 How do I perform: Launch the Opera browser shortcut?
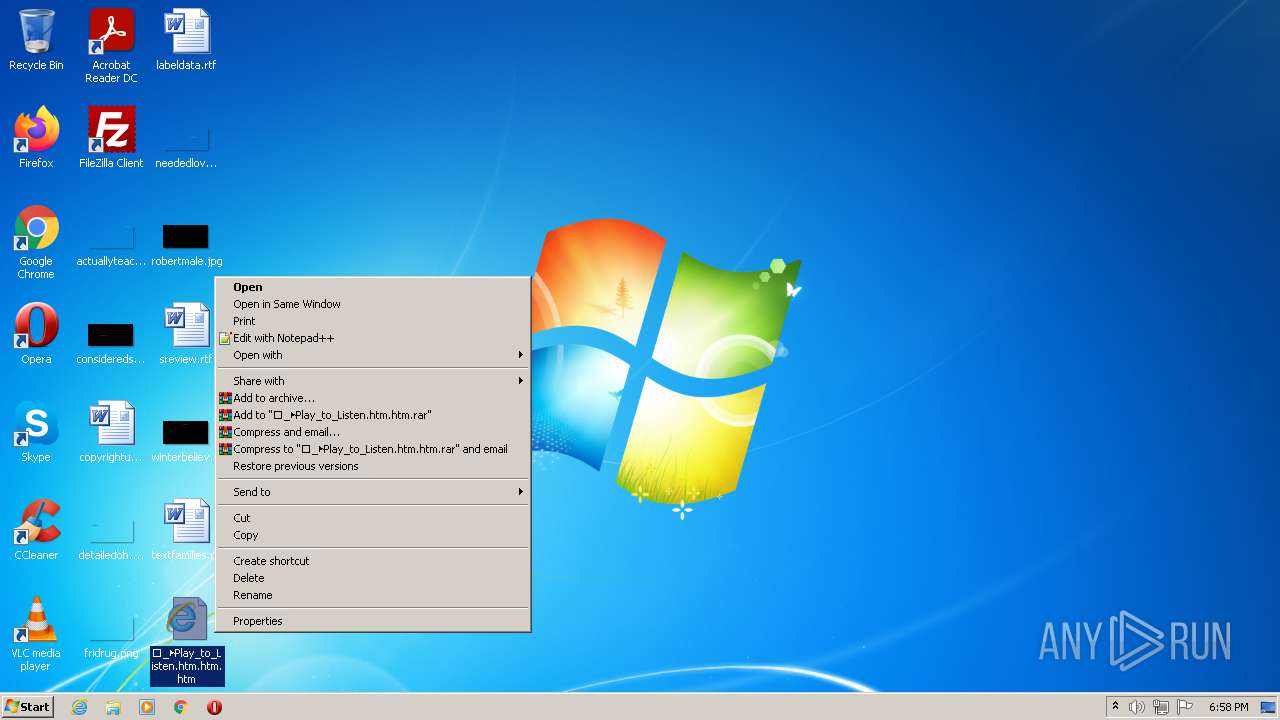[x=36, y=334]
